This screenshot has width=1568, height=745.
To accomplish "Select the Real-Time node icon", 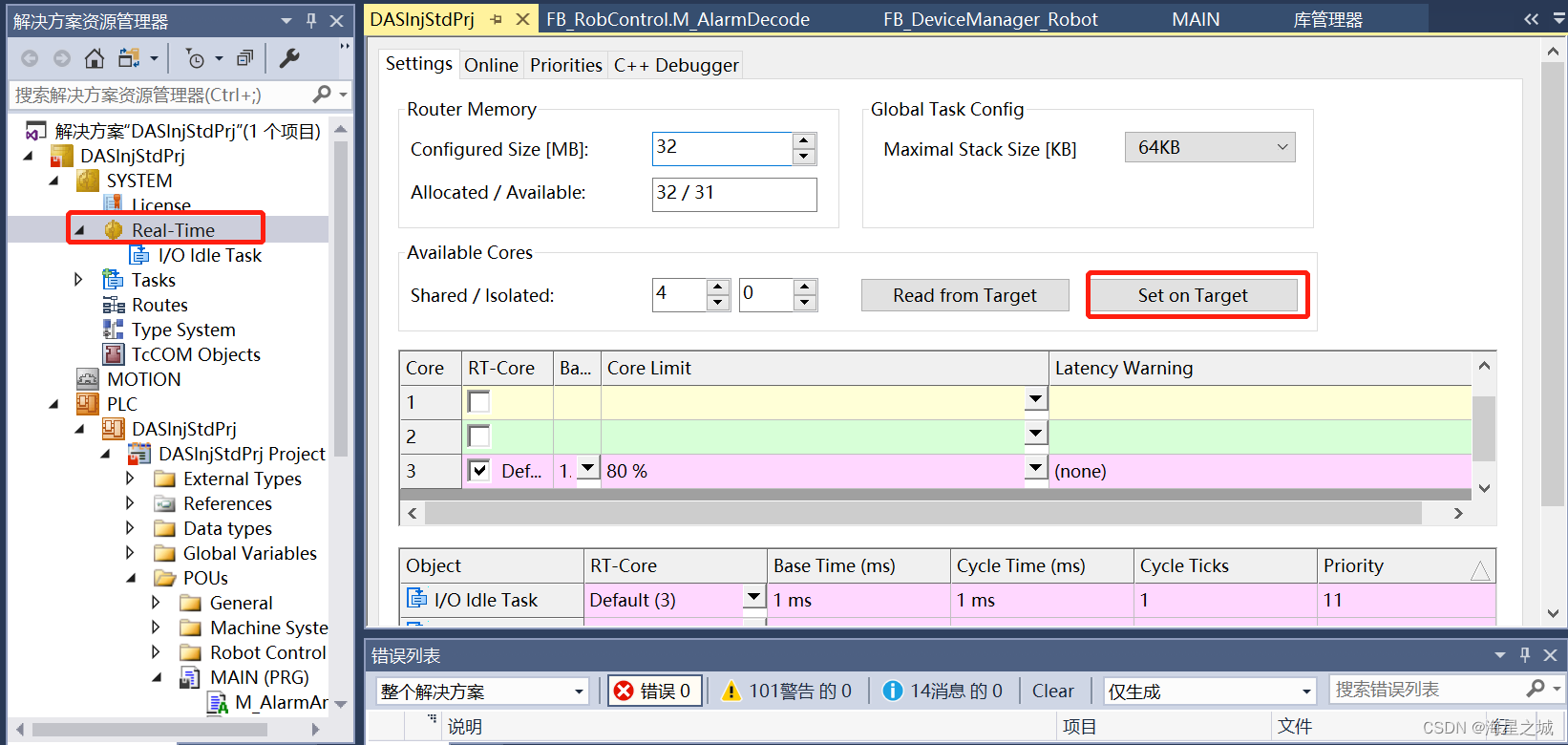I will (113, 230).
